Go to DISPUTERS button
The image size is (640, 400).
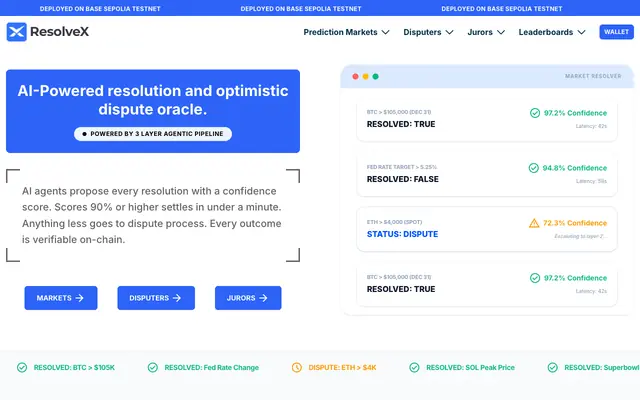click(x=156, y=298)
